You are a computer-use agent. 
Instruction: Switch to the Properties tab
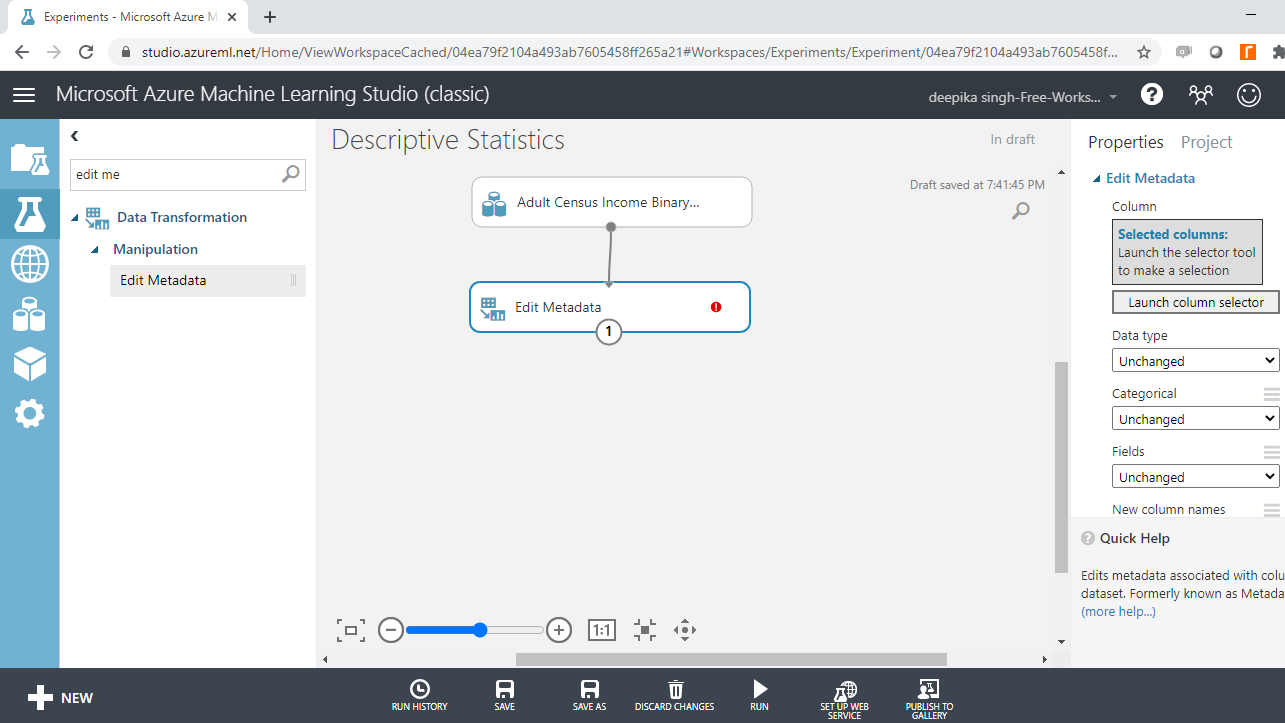(1126, 142)
